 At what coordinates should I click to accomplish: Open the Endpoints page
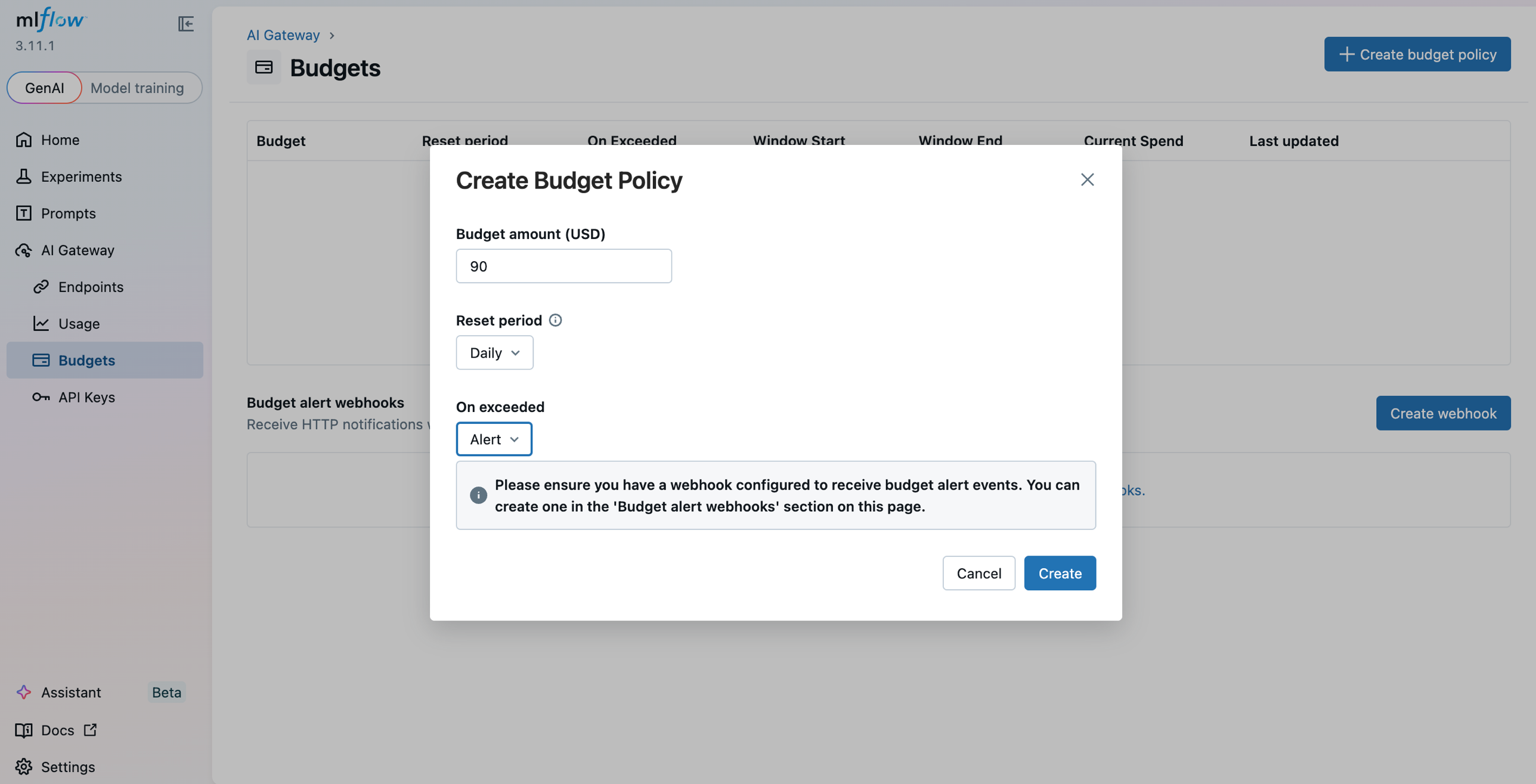pos(91,287)
